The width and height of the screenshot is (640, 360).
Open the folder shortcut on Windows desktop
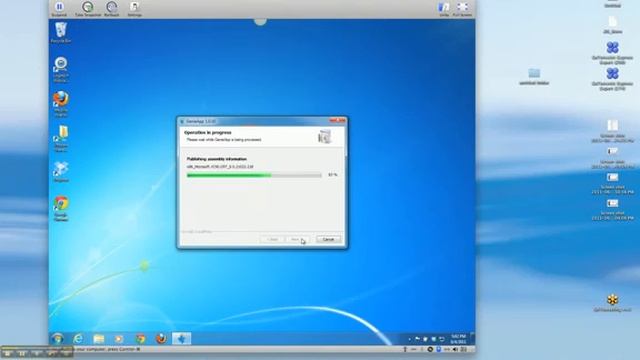coord(61,138)
